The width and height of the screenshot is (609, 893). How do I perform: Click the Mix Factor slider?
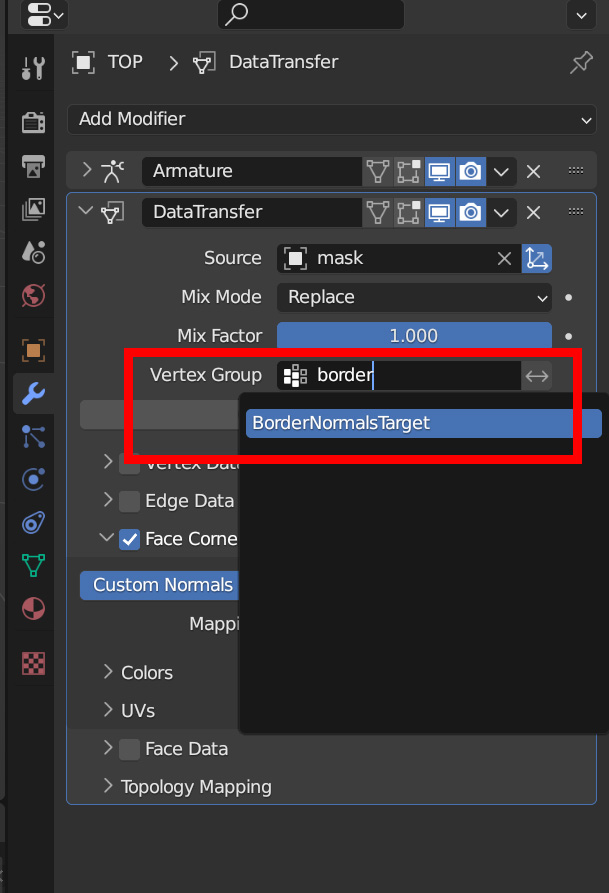(414, 336)
